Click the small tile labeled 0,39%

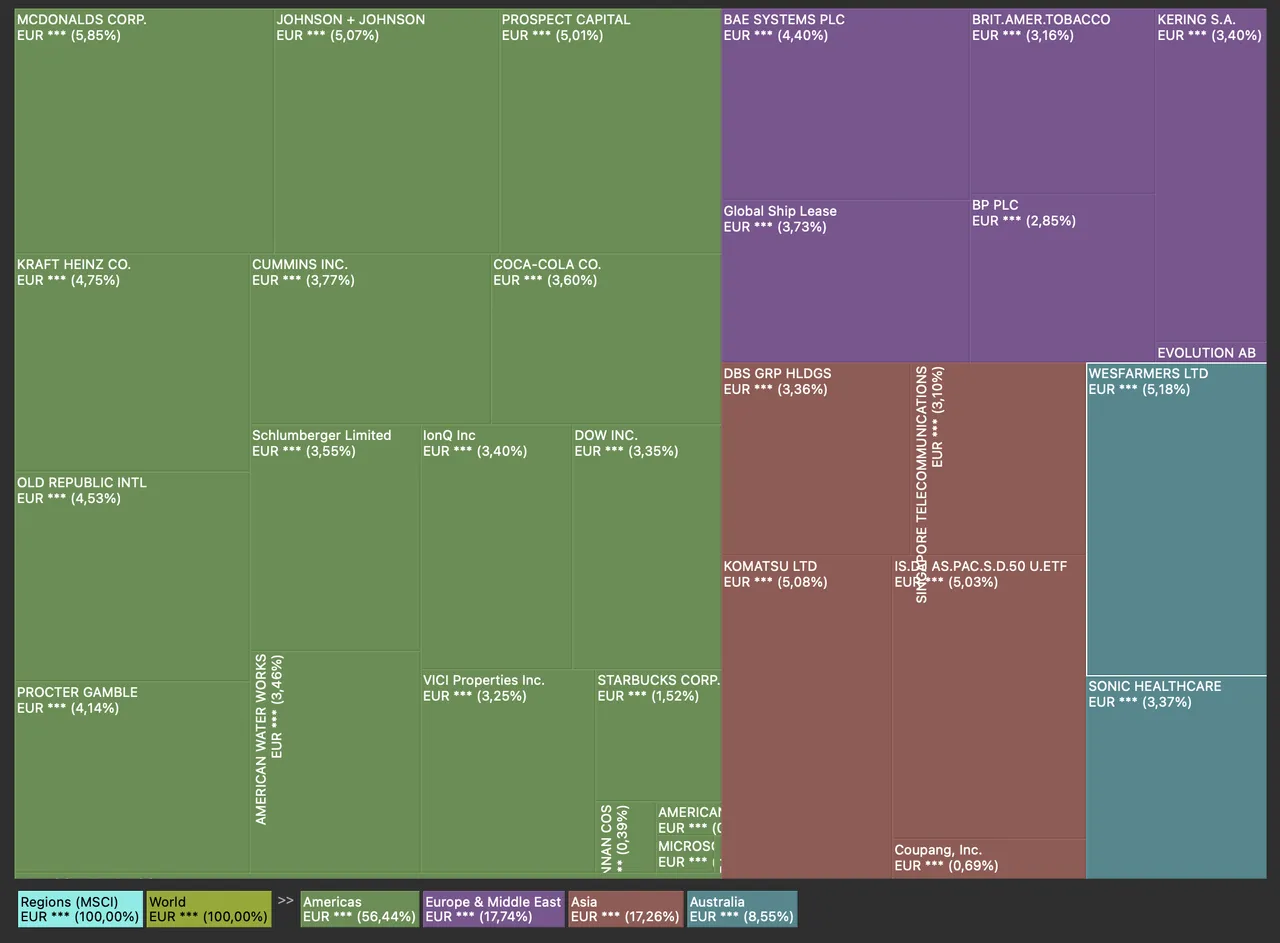tap(626, 837)
